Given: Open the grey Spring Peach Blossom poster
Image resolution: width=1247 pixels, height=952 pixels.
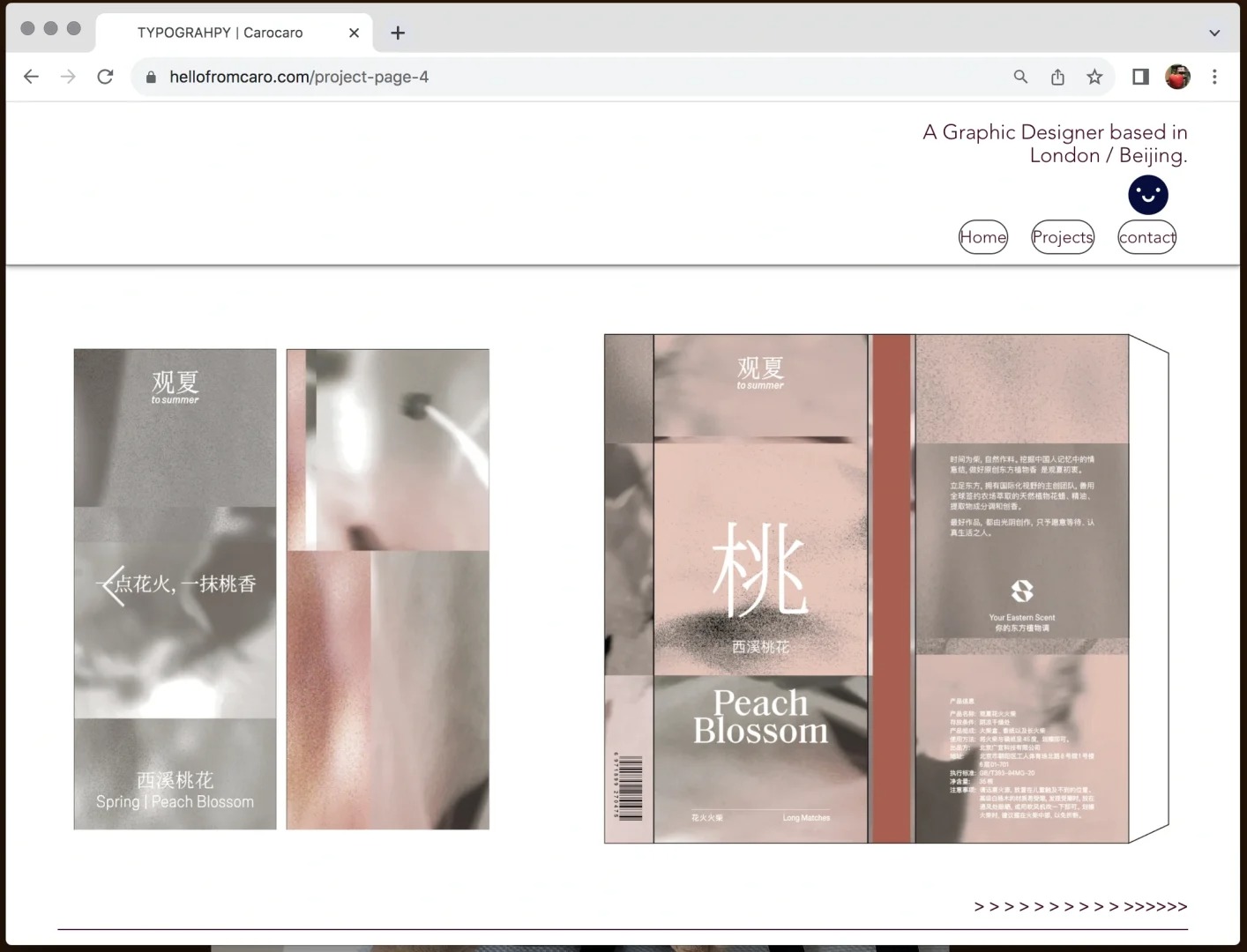Looking at the screenshot, I should (x=175, y=589).
